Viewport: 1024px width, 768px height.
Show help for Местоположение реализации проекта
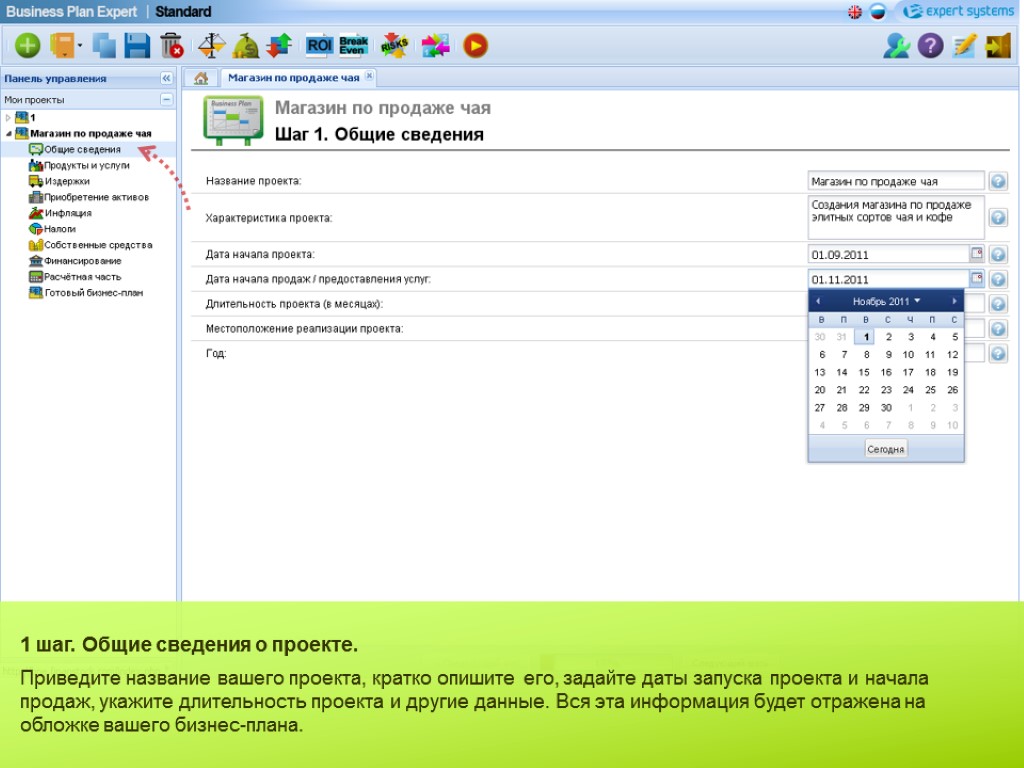[998, 329]
